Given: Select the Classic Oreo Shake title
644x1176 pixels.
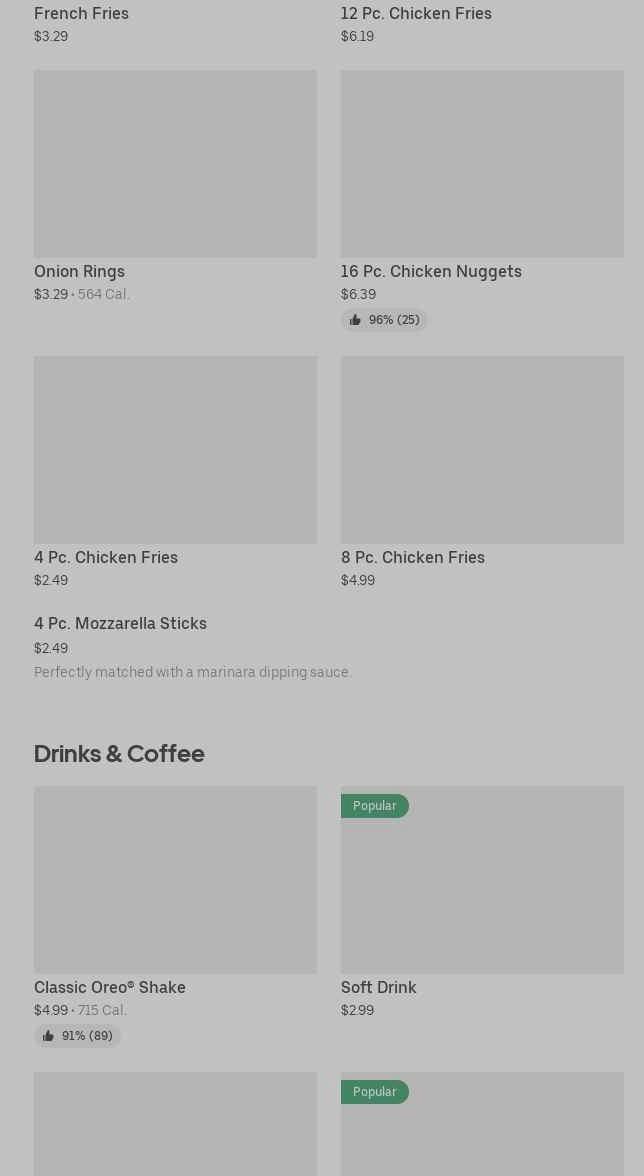Looking at the screenshot, I should [110, 987].
